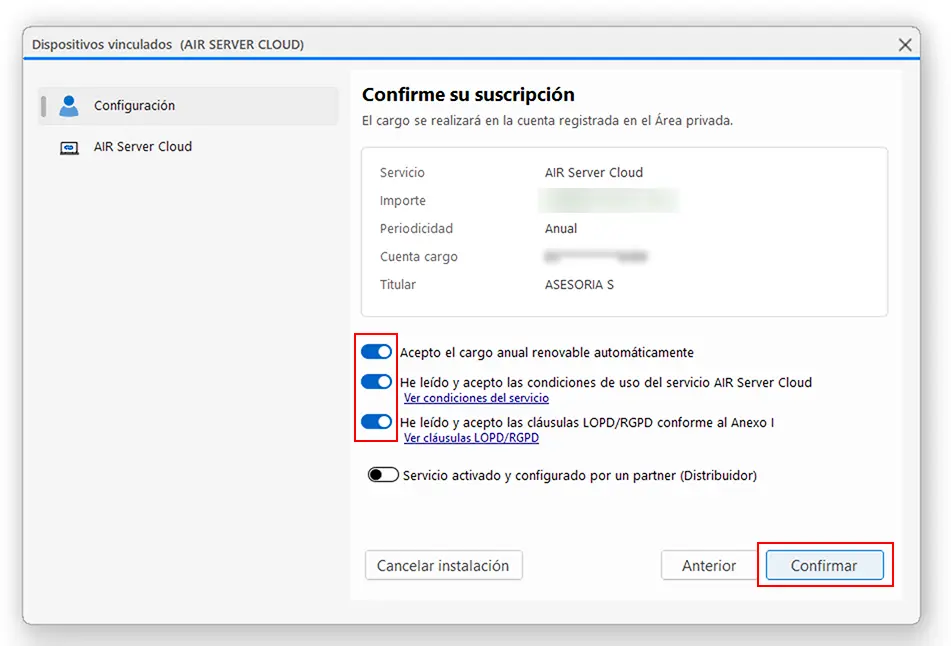Open the Ver condiciones del servicio link
This screenshot has height=646, width=951.
pos(477,398)
